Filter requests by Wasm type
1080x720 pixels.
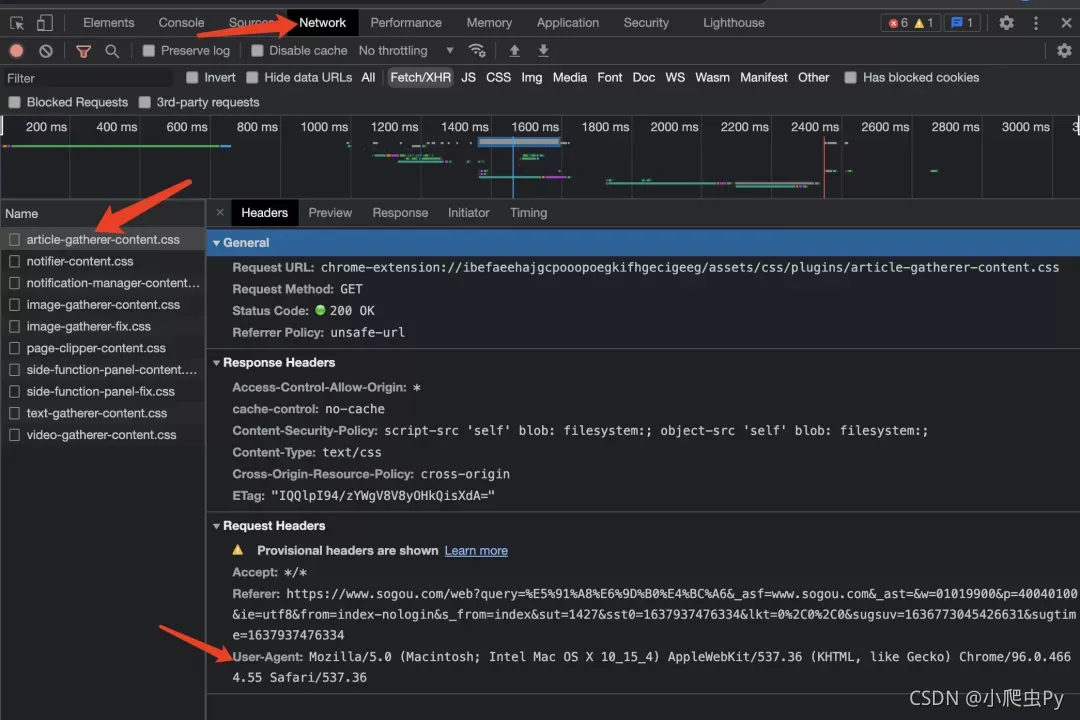712,77
